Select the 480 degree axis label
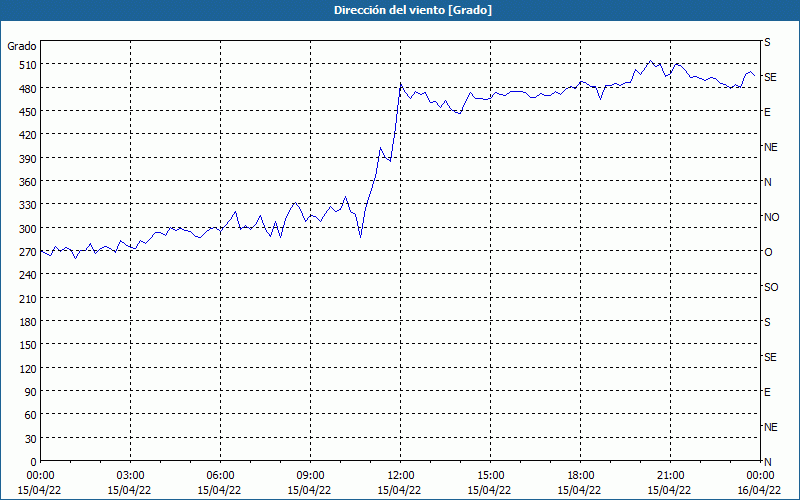Viewport: 800px width, 500px height. (29, 88)
